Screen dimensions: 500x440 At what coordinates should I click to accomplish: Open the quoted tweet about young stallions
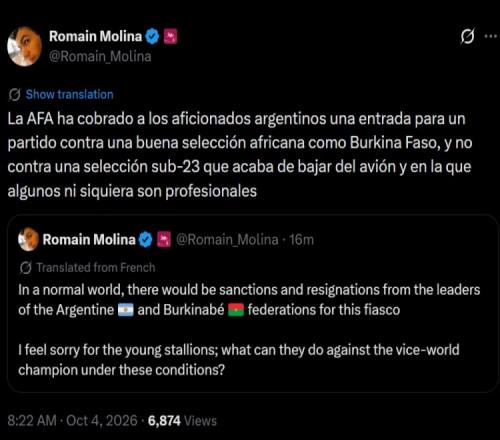[252, 304]
